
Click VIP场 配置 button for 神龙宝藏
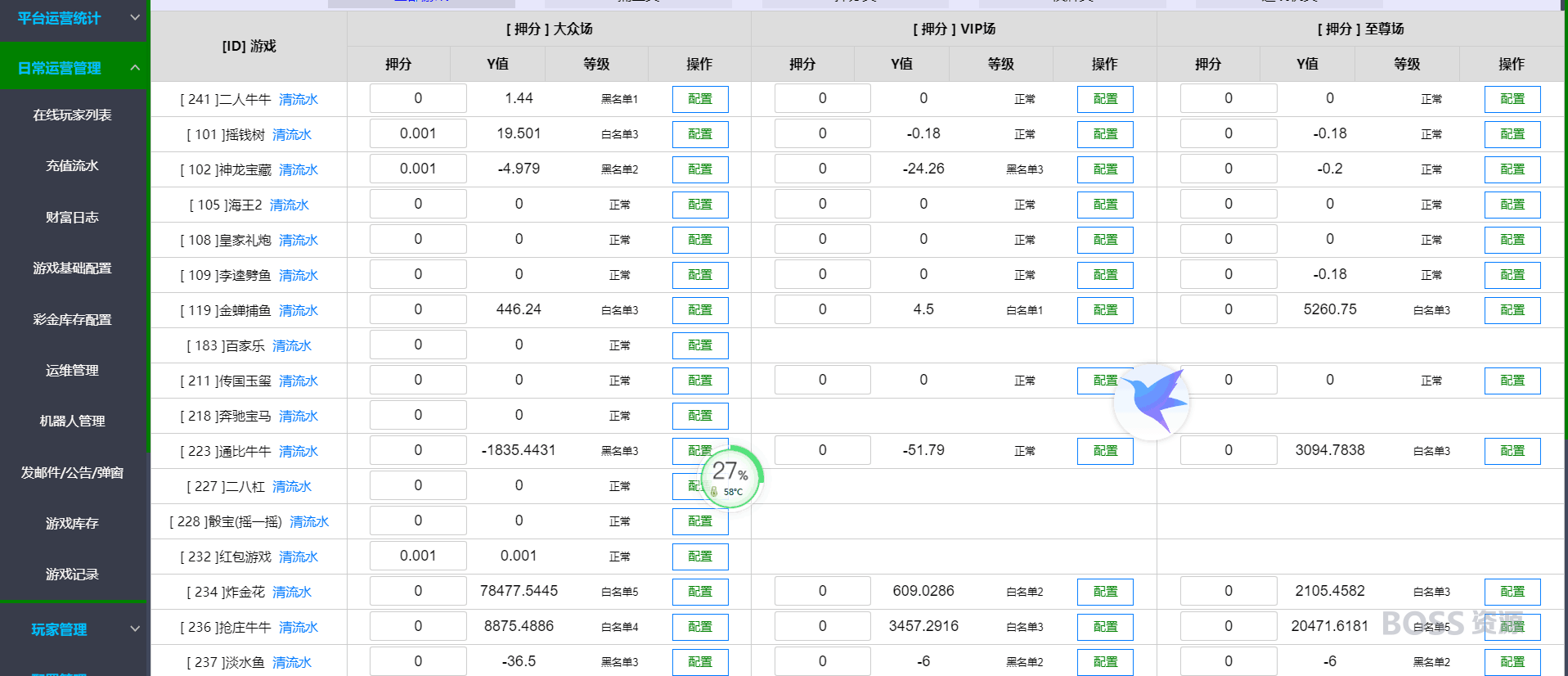click(1105, 169)
